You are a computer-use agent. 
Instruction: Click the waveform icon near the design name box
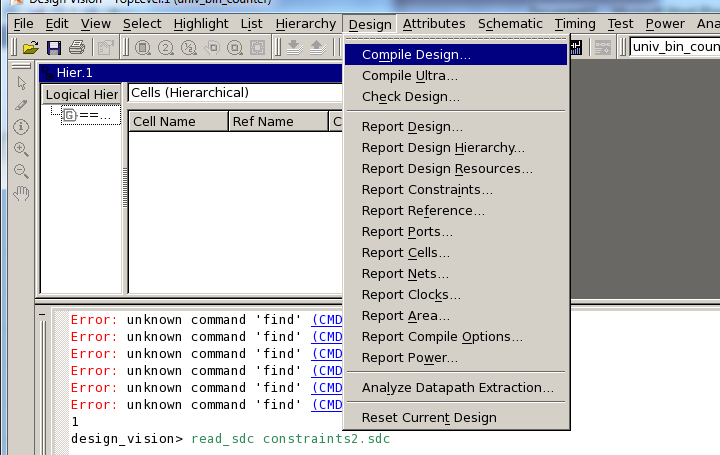tap(576, 47)
